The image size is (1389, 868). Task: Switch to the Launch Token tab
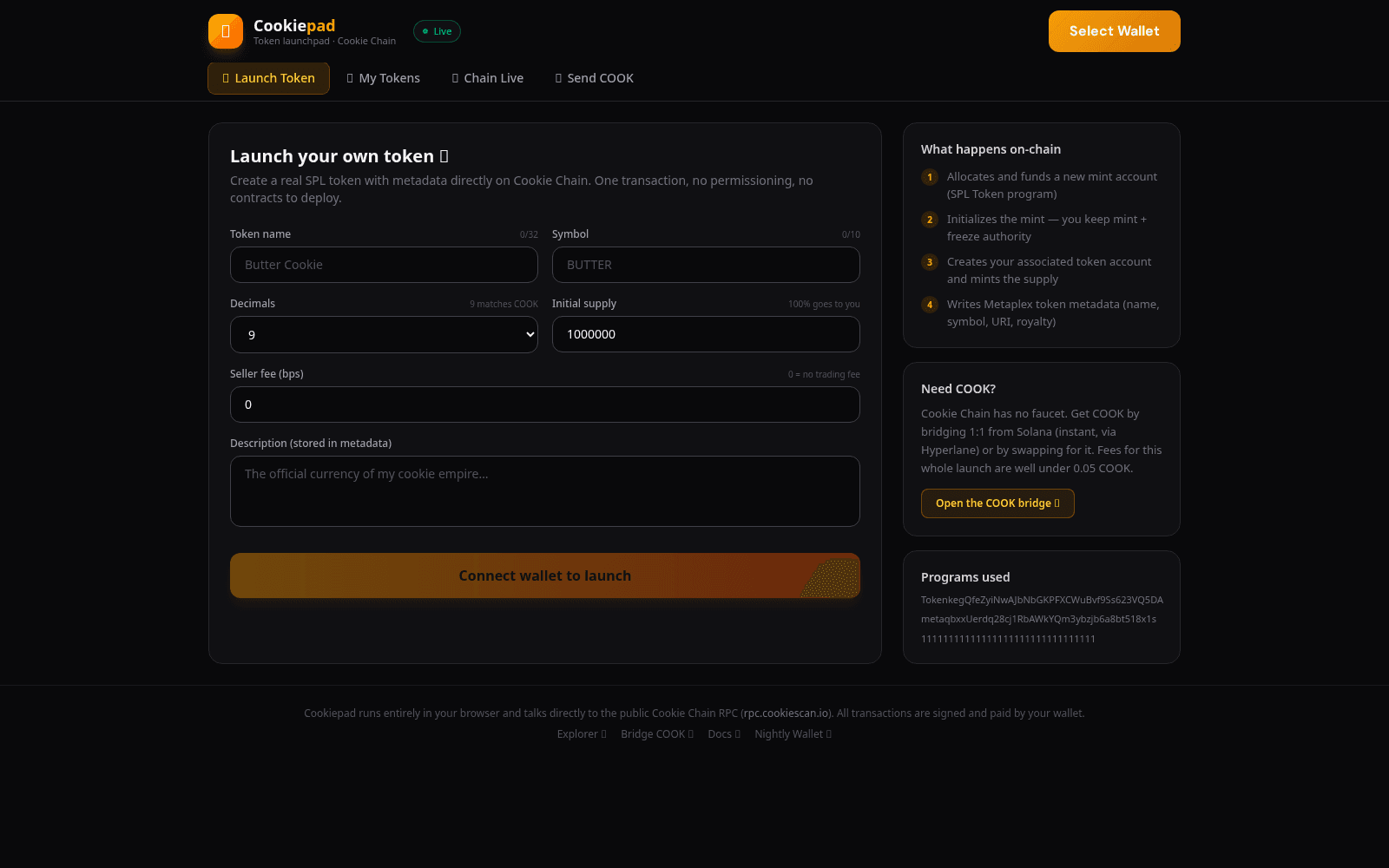(x=268, y=78)
